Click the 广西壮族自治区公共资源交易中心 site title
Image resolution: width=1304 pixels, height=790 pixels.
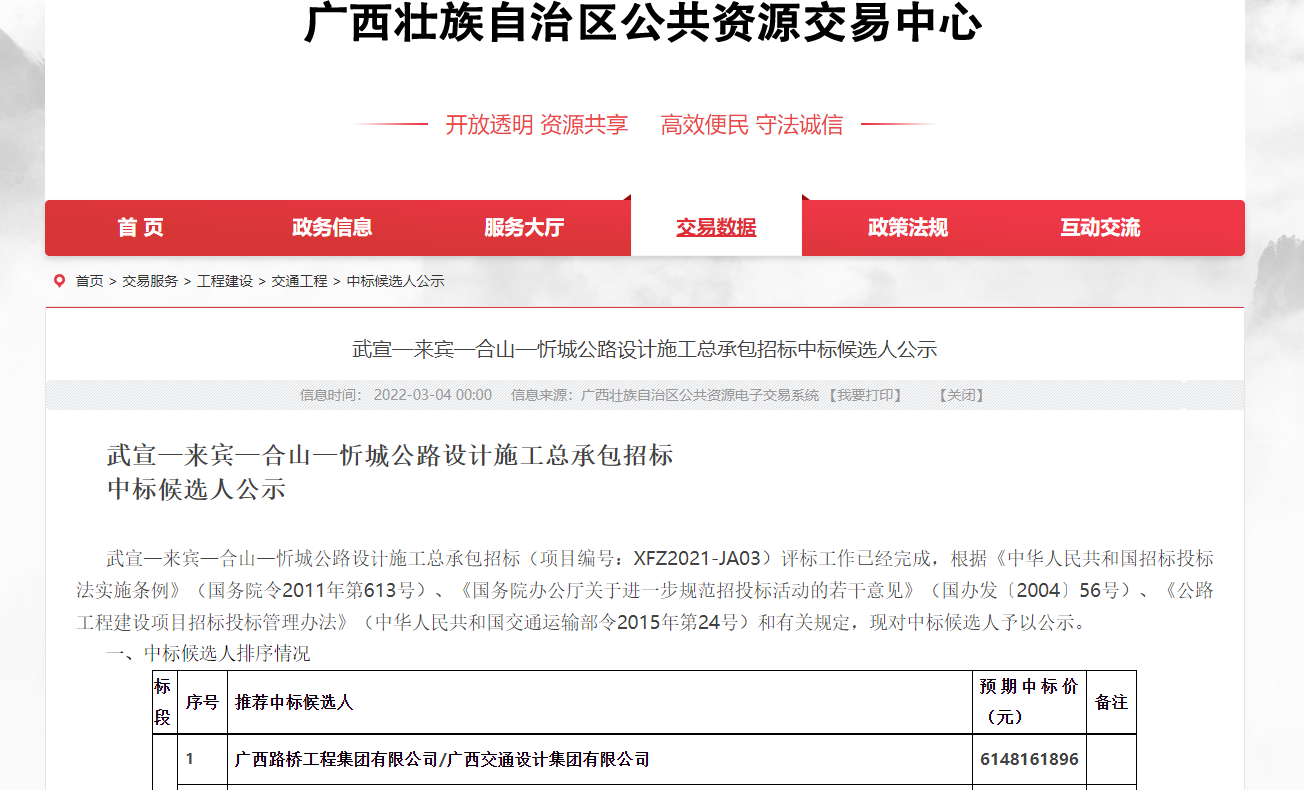(643, 24)
